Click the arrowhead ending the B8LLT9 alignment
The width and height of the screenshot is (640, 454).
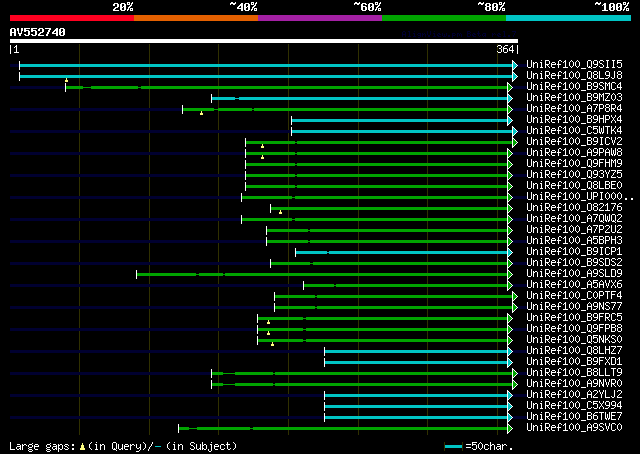515,374
